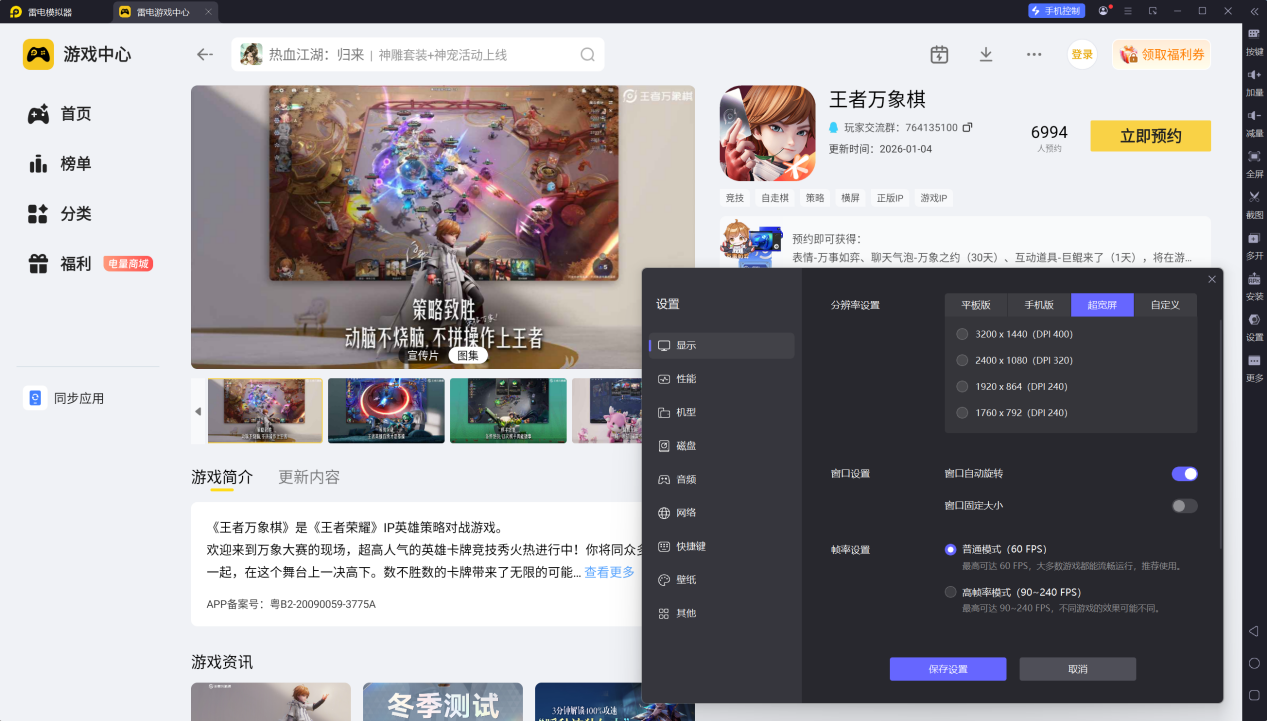Close the 设置 dialog with X
The height and width of the screenshot is (721, 1267).
pyautogui.click(x=1212, y=280)
